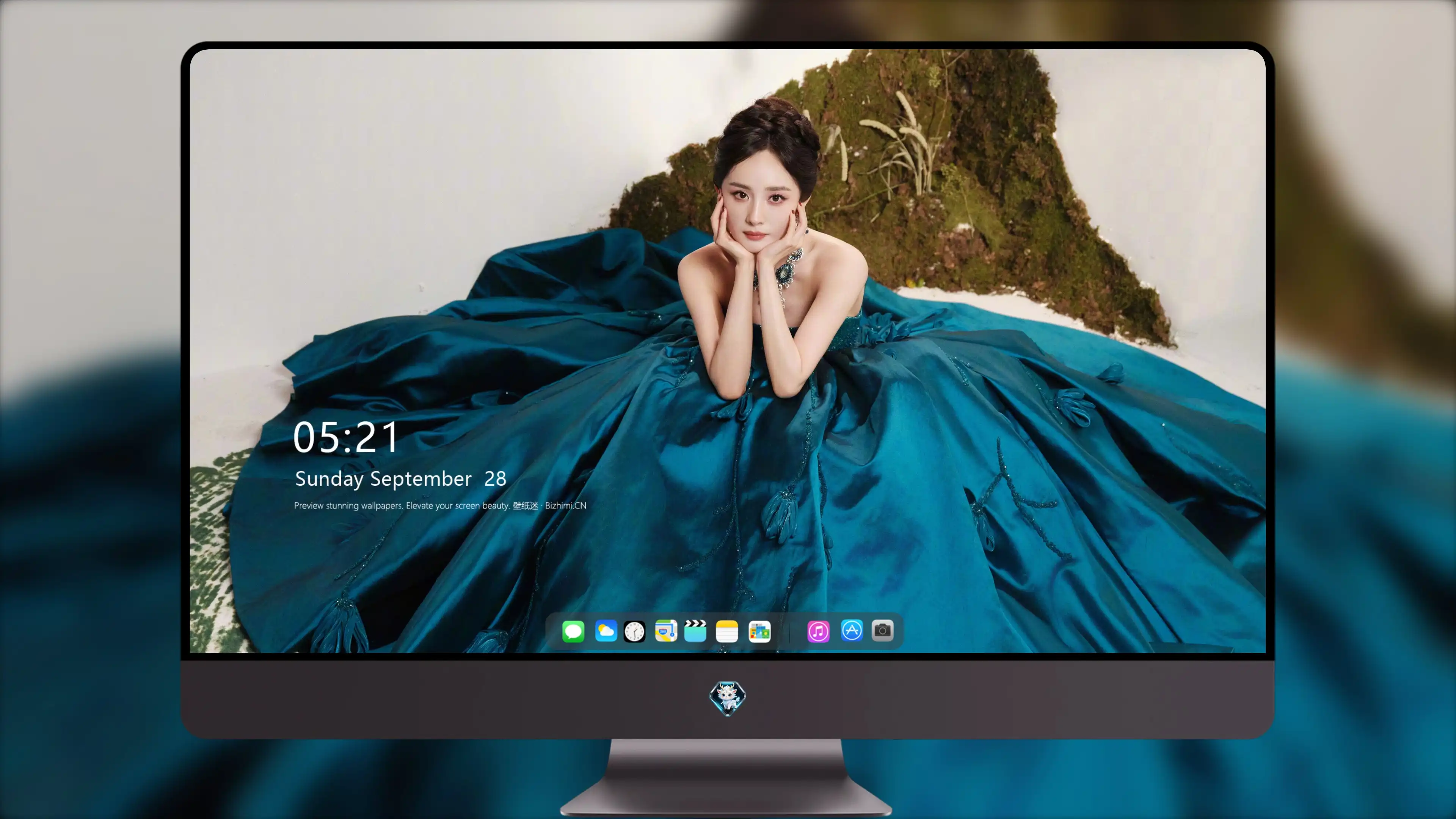Viewport: 1456px width, 819px height.
Task: Open the Camera app in dock
Action: pyautogui.click(x=882, y=630)
